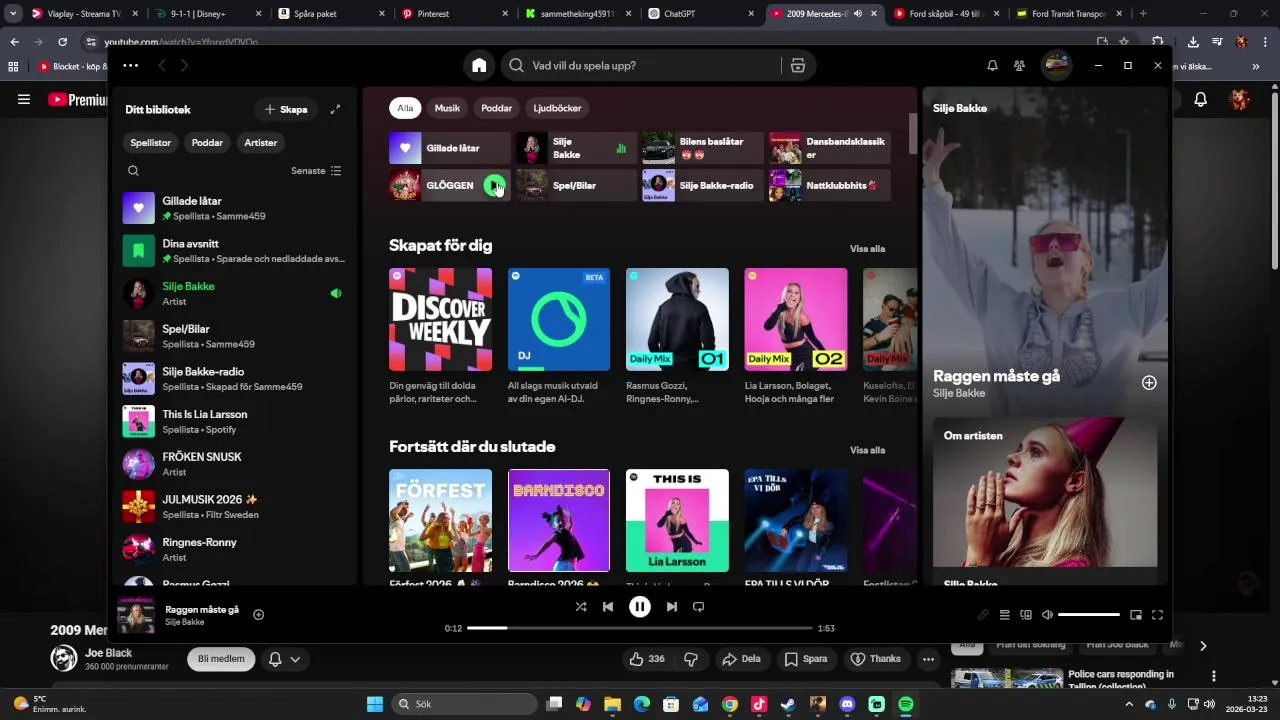
Task: Pause the current song
Action: tap(640, 606)
